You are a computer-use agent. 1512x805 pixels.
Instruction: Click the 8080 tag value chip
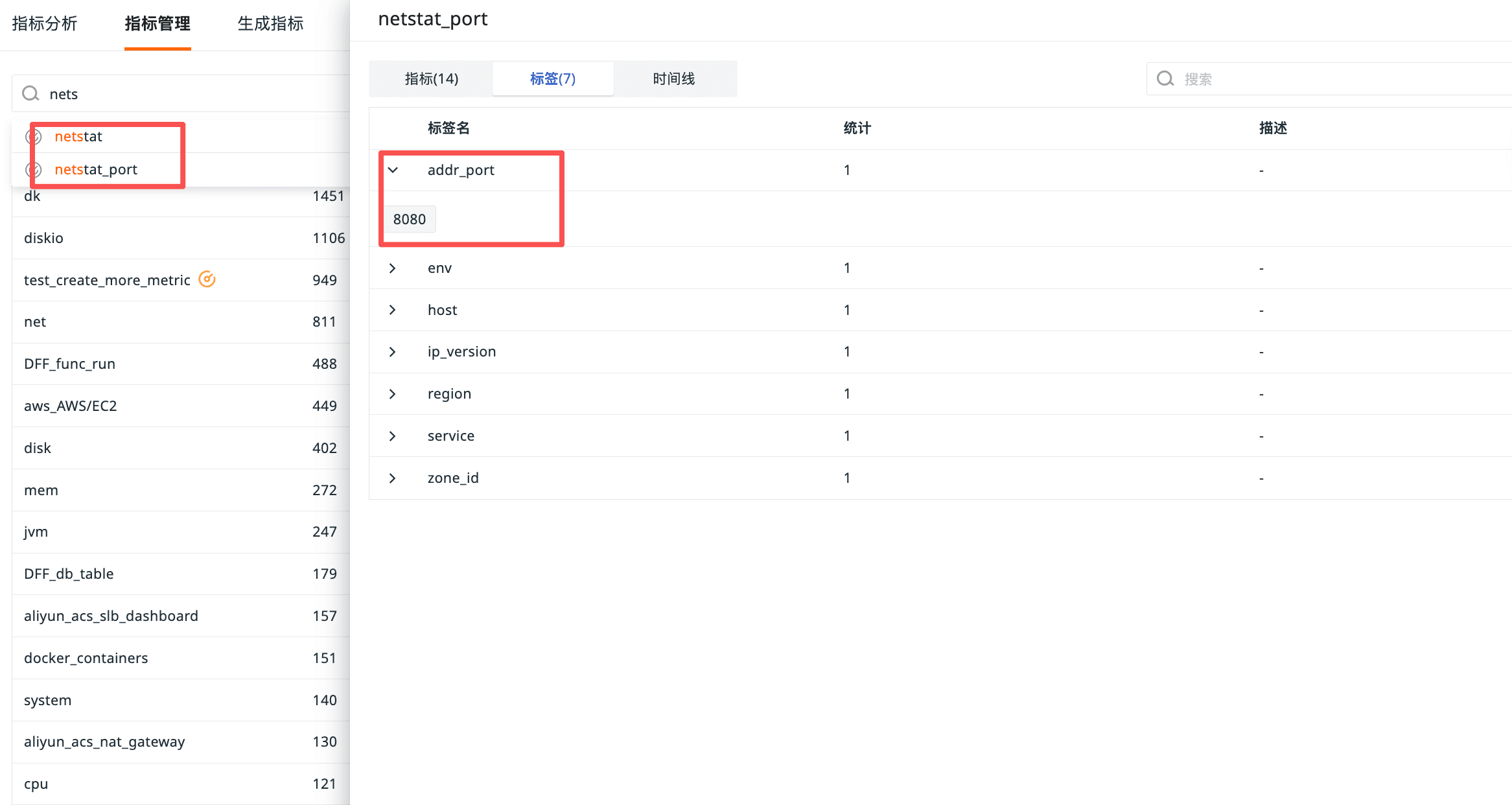click(409, 219)
